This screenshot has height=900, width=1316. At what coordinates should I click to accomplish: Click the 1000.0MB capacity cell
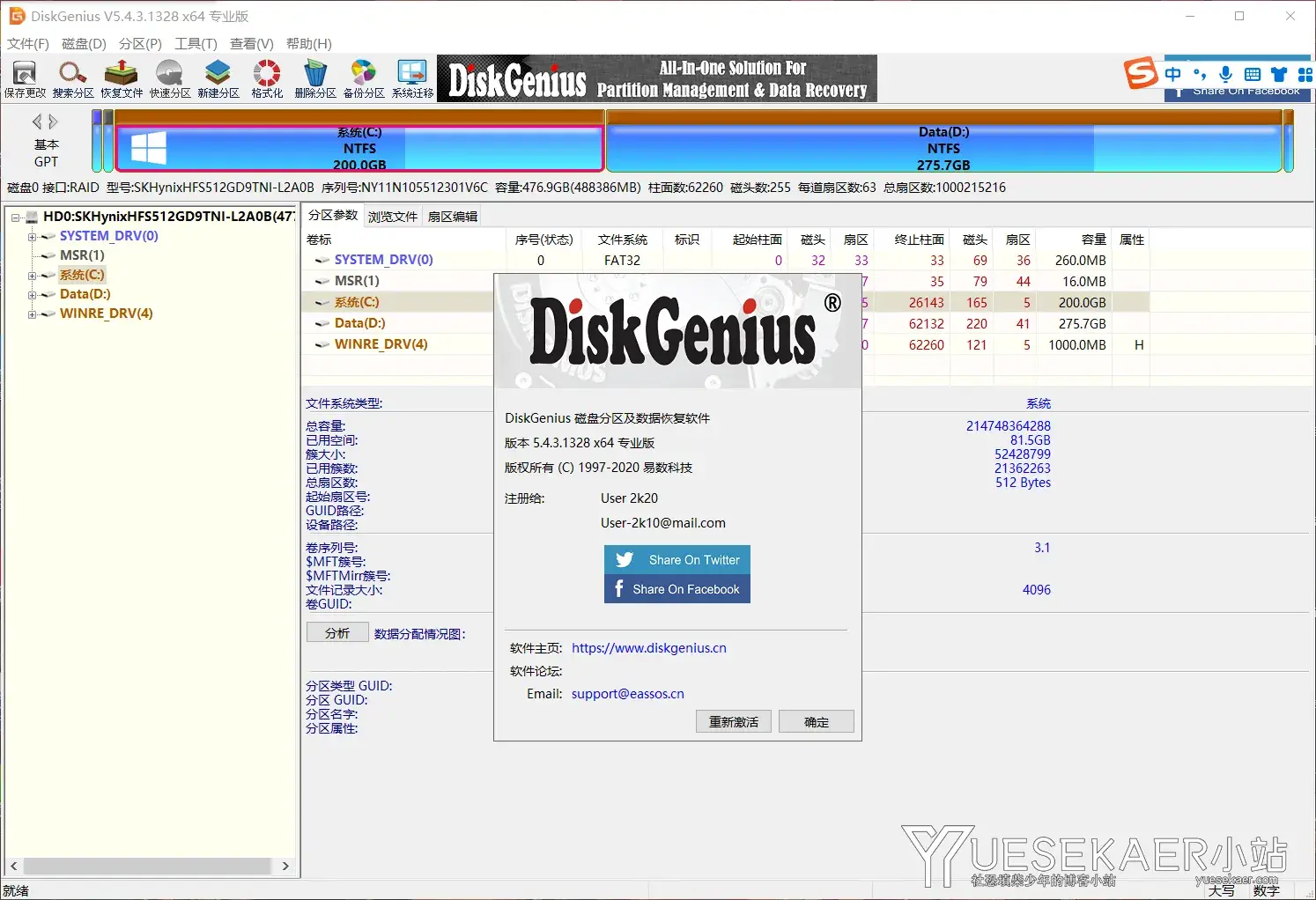click(1076, 345)
